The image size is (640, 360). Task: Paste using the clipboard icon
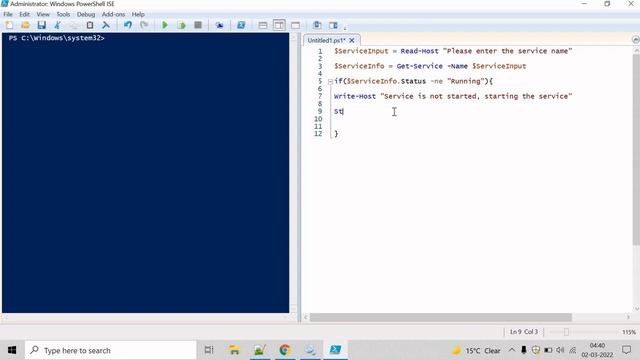tap(90, 25)
